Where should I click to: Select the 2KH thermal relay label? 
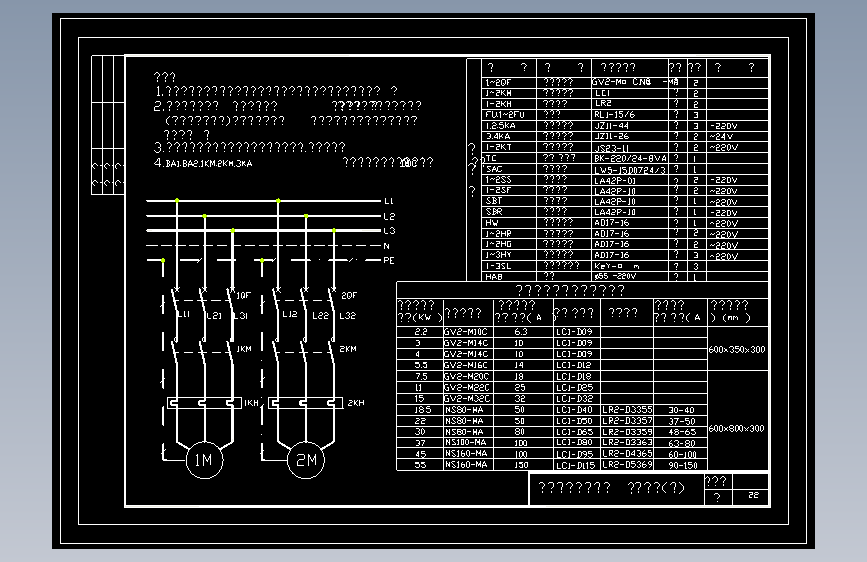tap(356, 403)
